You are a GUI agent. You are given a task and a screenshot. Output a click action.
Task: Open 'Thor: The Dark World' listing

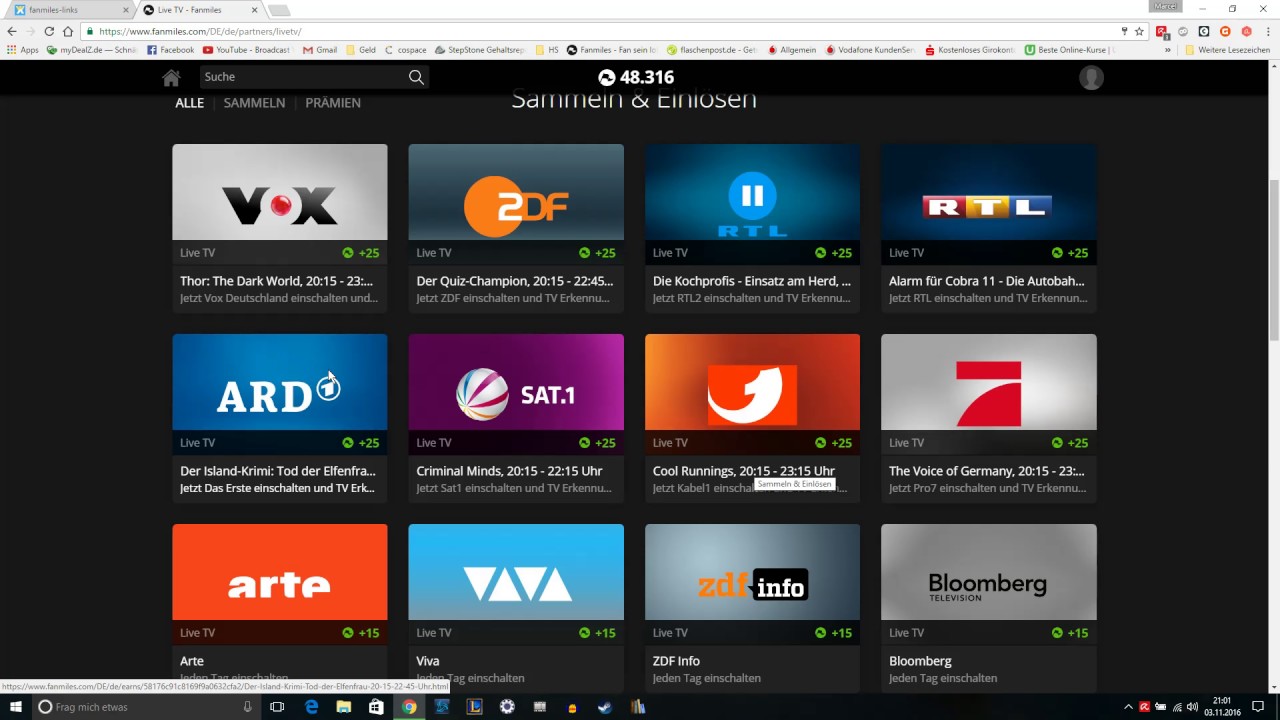pos(277,281)
